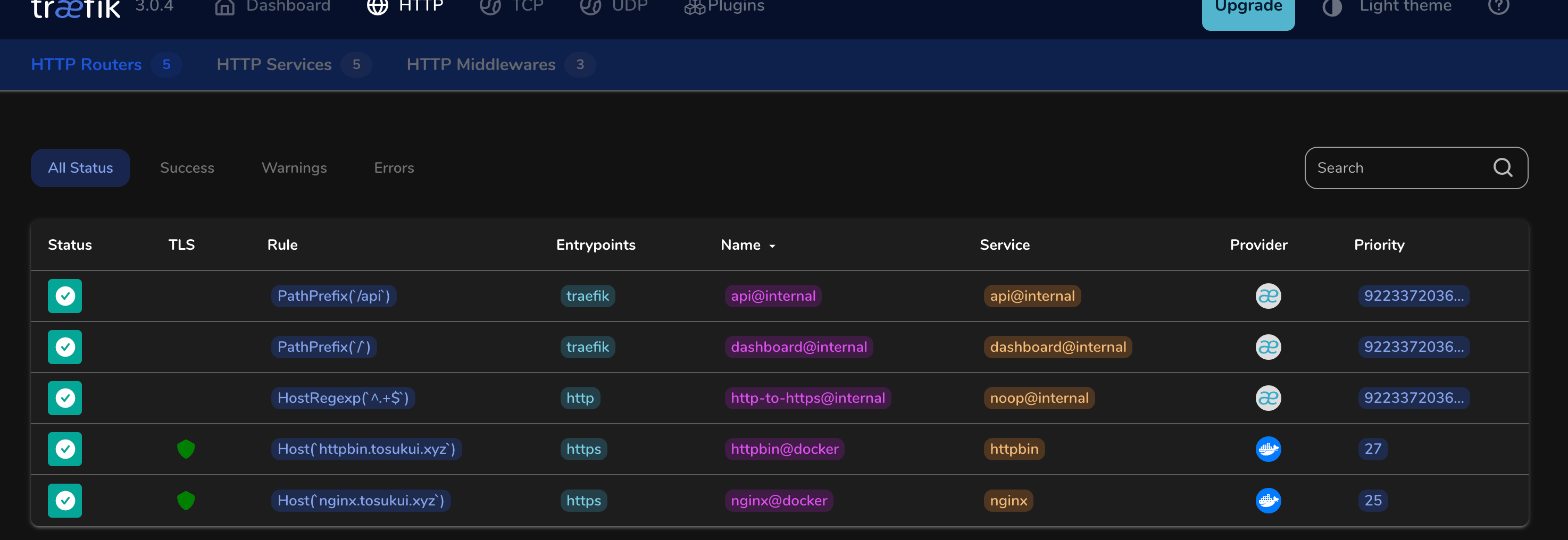The width and height of the screenshot is (1568, 540).
Task: Click success status icon for httpbin@docker
Action: [65, 450]
